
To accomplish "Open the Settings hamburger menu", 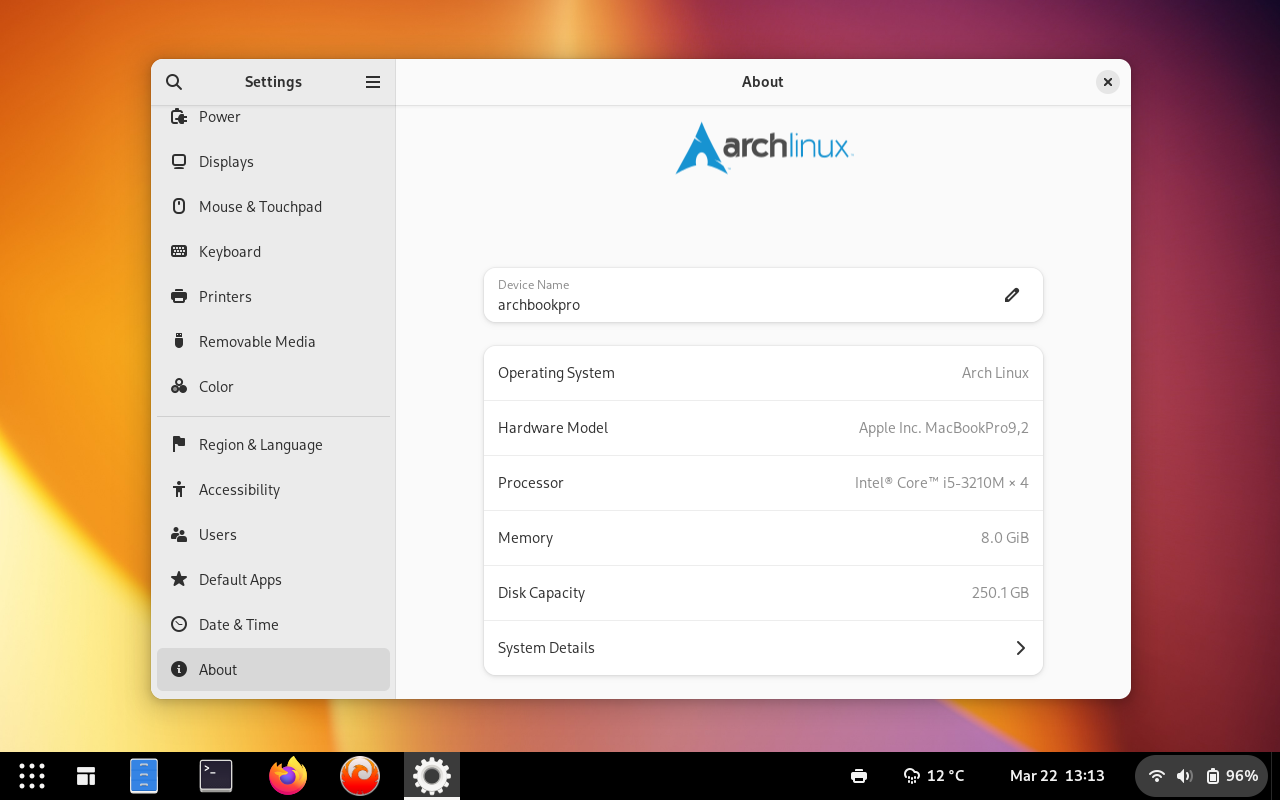I will point(373,82).
